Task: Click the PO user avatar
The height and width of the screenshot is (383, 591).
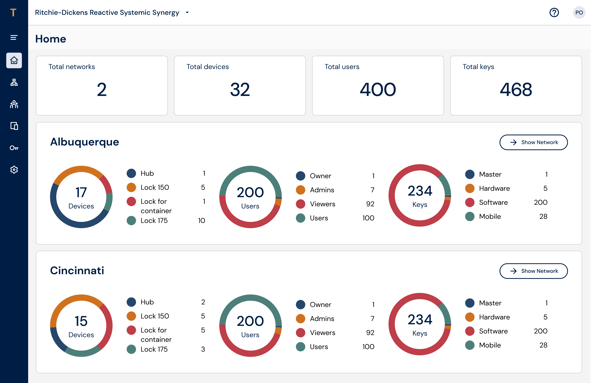Action: coord(579,13)
